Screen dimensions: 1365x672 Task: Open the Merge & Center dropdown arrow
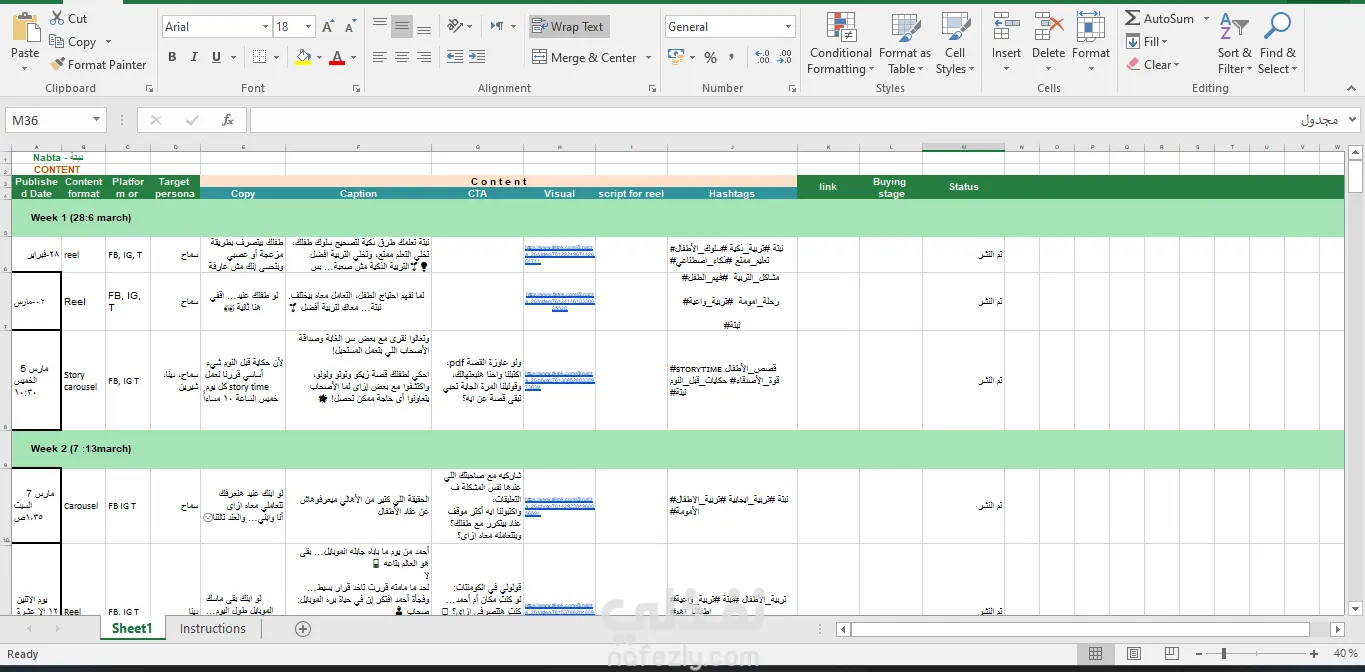coord(649,58)
